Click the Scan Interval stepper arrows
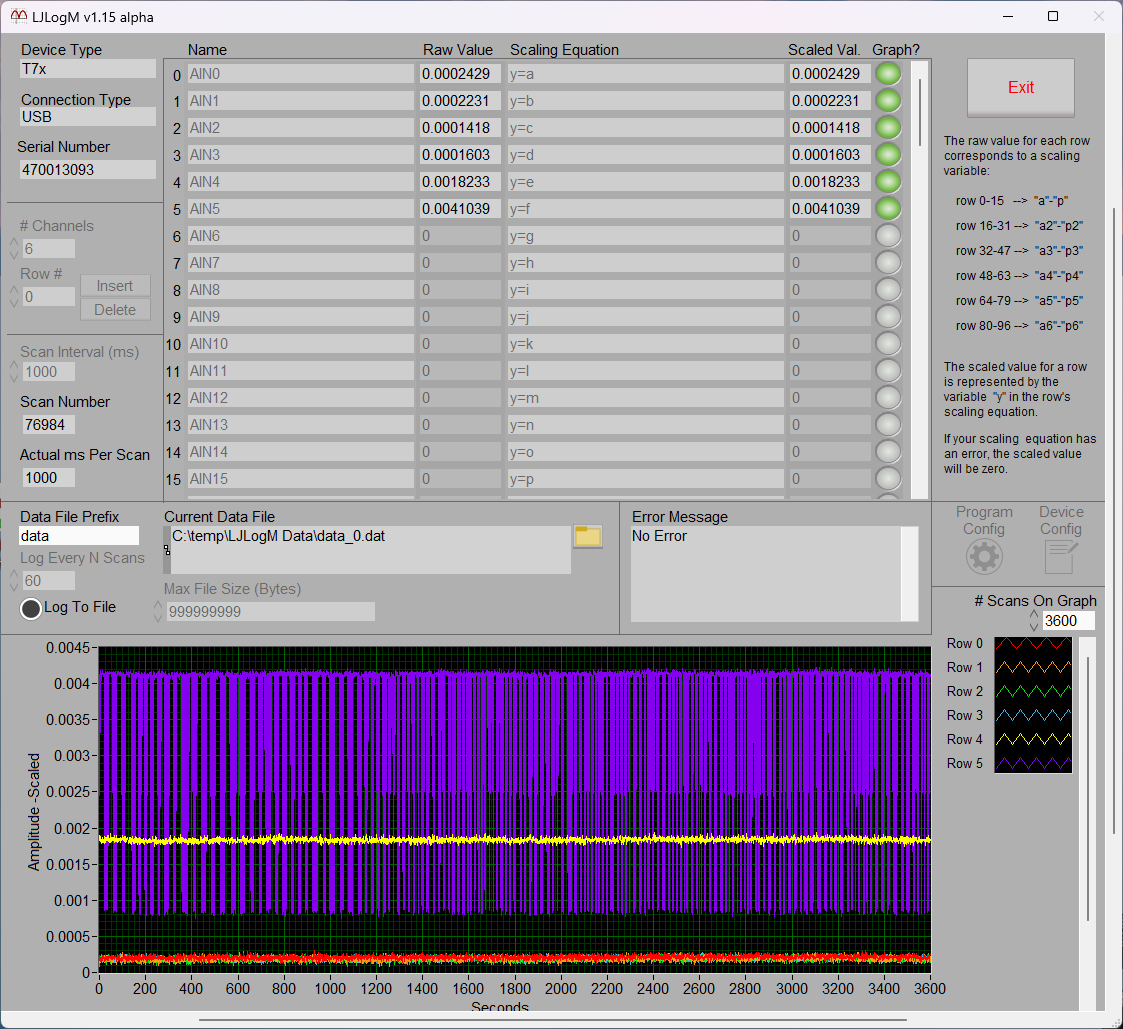Viewport: 1123px width, 1029px height. (x=14, y=372)
